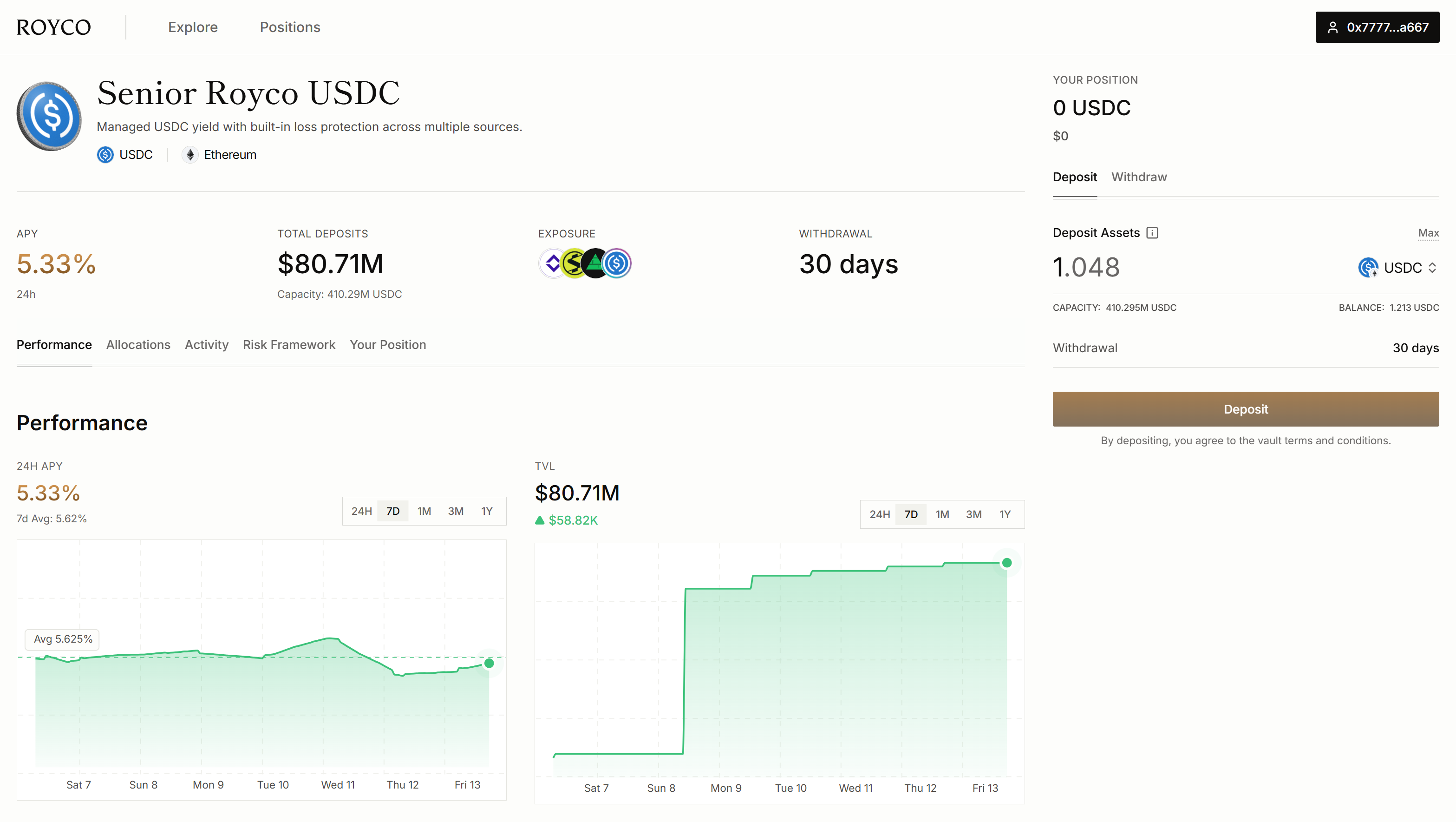Viewport: 1456px width, 822px height.
Task: Click the large Senior Royco USDC coin logo
Action: pyautogui.click(x=49, y=117)
